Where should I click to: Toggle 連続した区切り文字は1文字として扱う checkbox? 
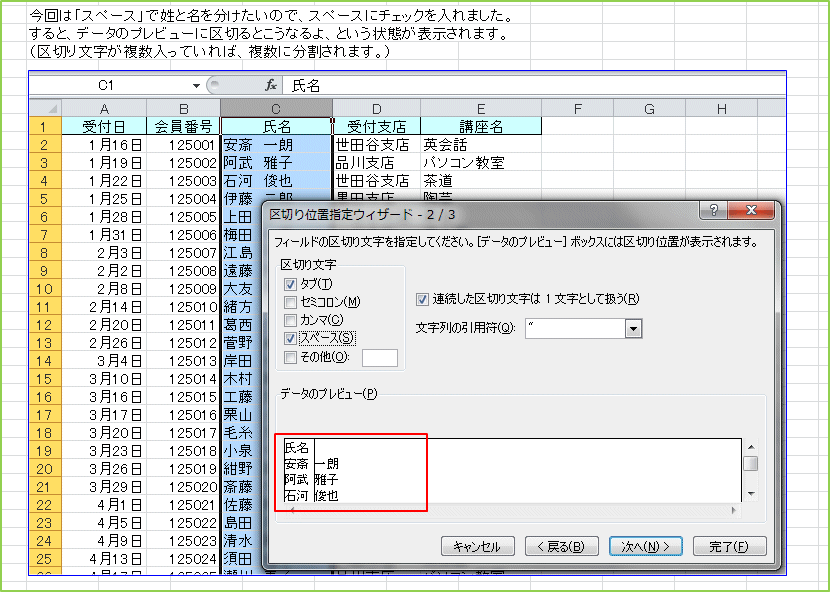pyautogui.click(x=422, y=299)
